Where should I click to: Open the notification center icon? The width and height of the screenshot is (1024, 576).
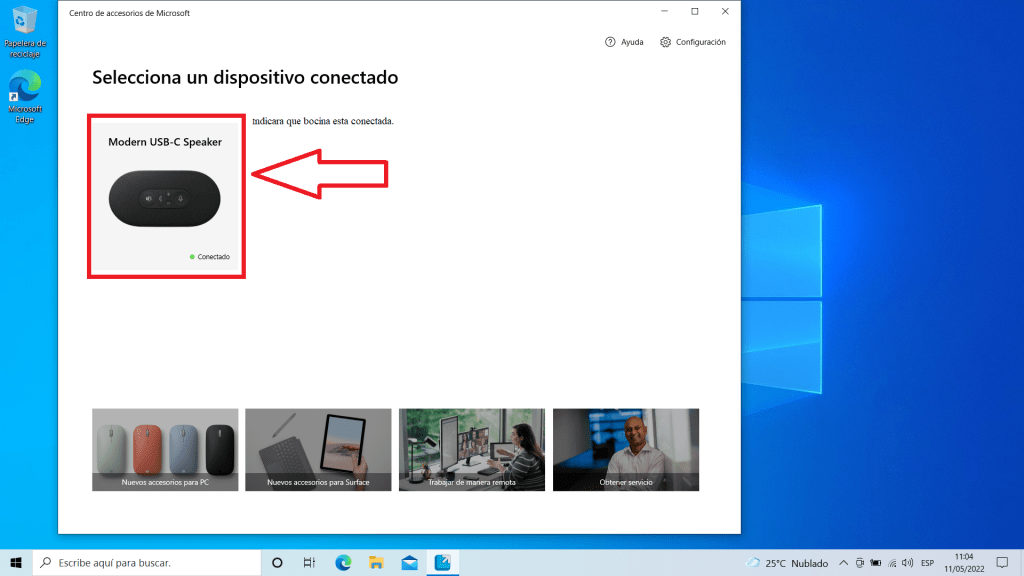pos(1002,562)
